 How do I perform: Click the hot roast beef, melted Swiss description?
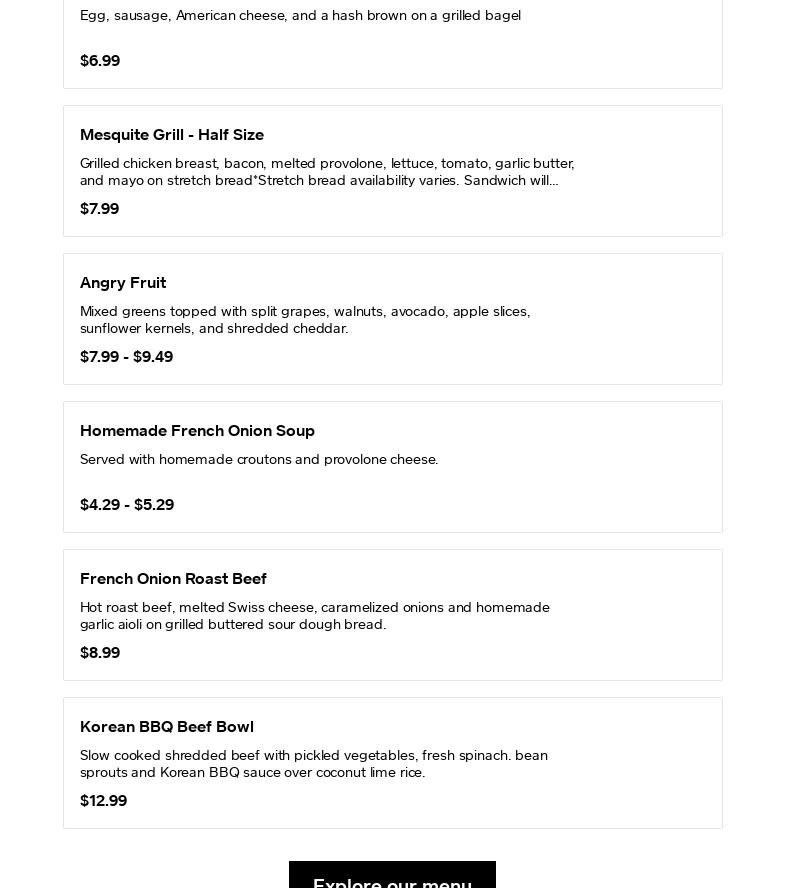(x=315, y=608)
